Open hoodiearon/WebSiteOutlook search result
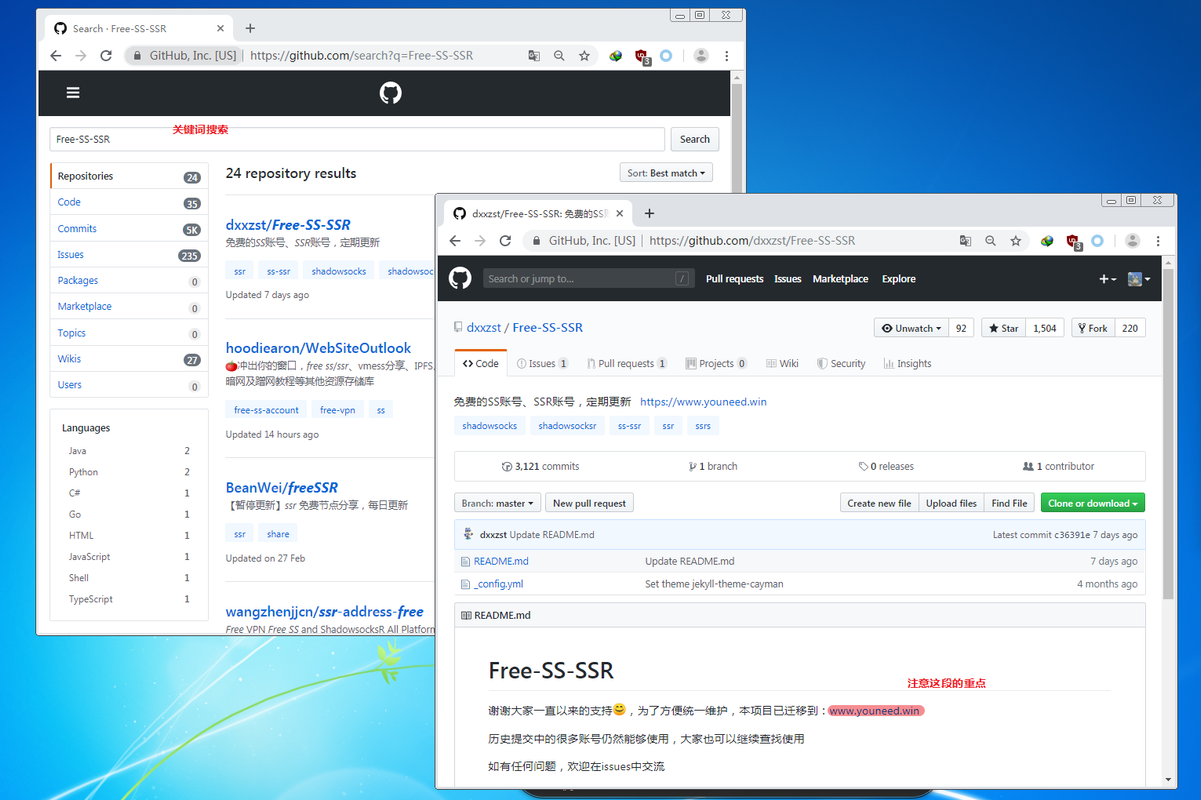 [x=318, y=348]
